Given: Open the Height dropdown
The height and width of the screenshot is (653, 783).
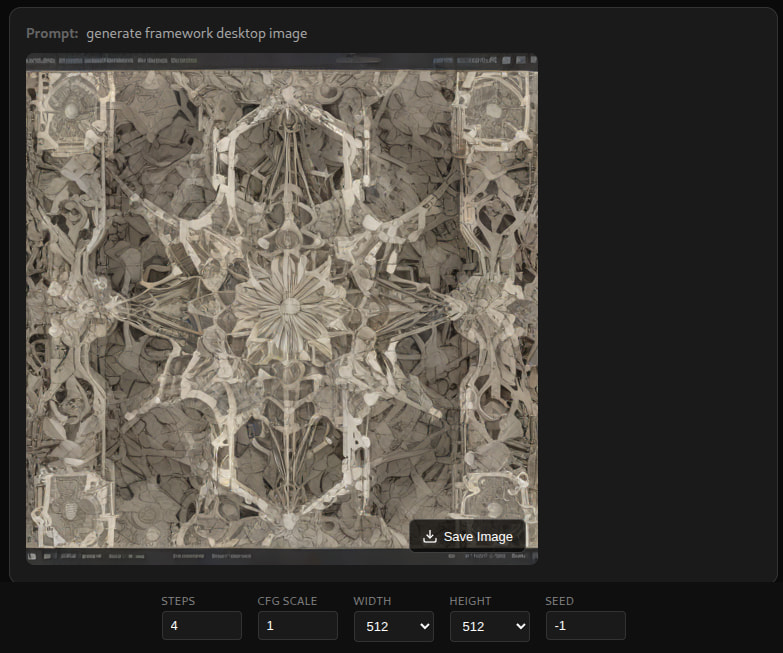Looking at the screenshot, I should [x=489, y=626].
